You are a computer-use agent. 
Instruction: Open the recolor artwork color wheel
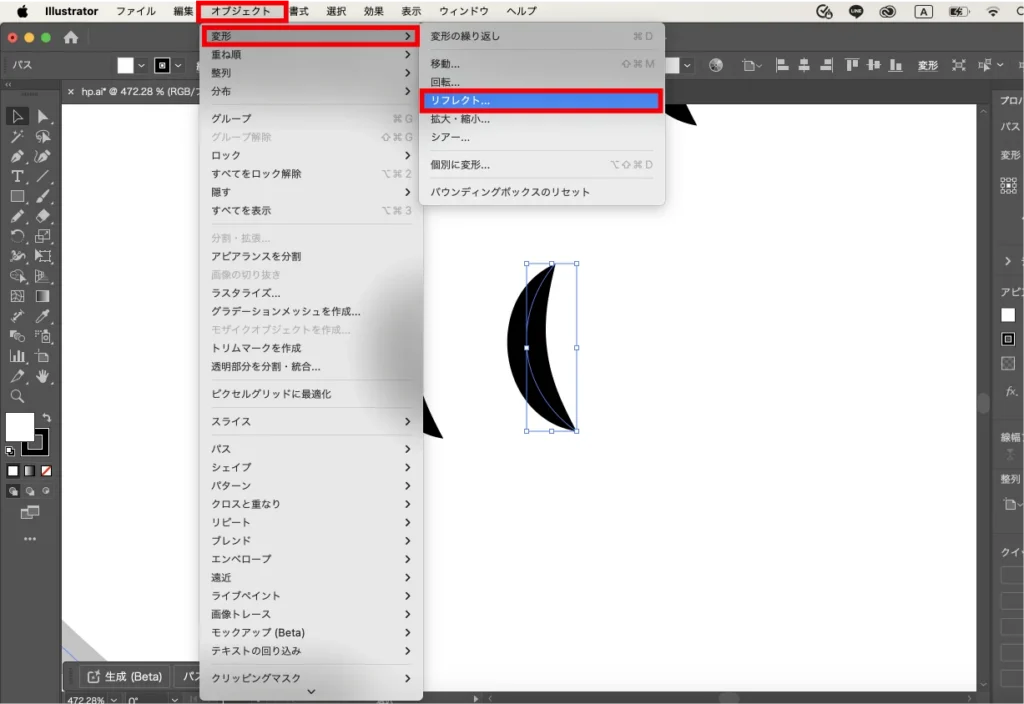[x=716, y=65]
